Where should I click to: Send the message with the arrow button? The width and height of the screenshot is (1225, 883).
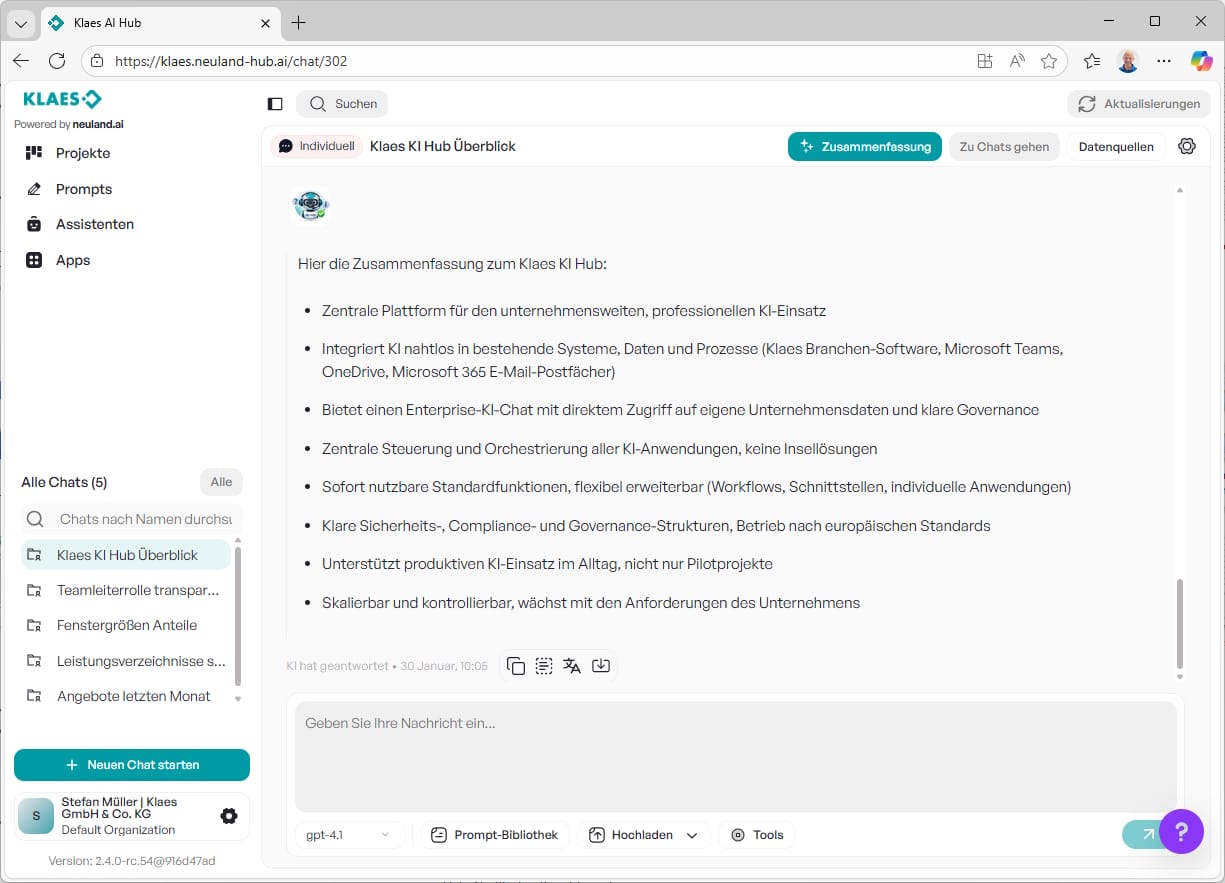click(1146, 835)
